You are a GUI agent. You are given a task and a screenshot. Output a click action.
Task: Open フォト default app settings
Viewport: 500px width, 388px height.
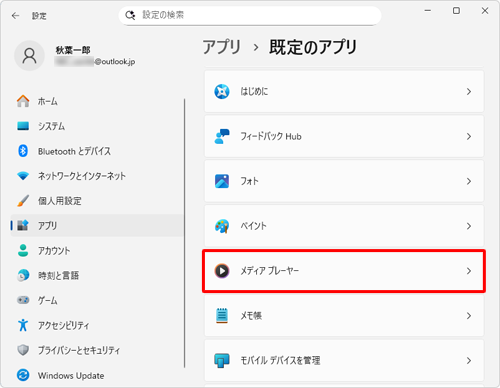[344, 181]
